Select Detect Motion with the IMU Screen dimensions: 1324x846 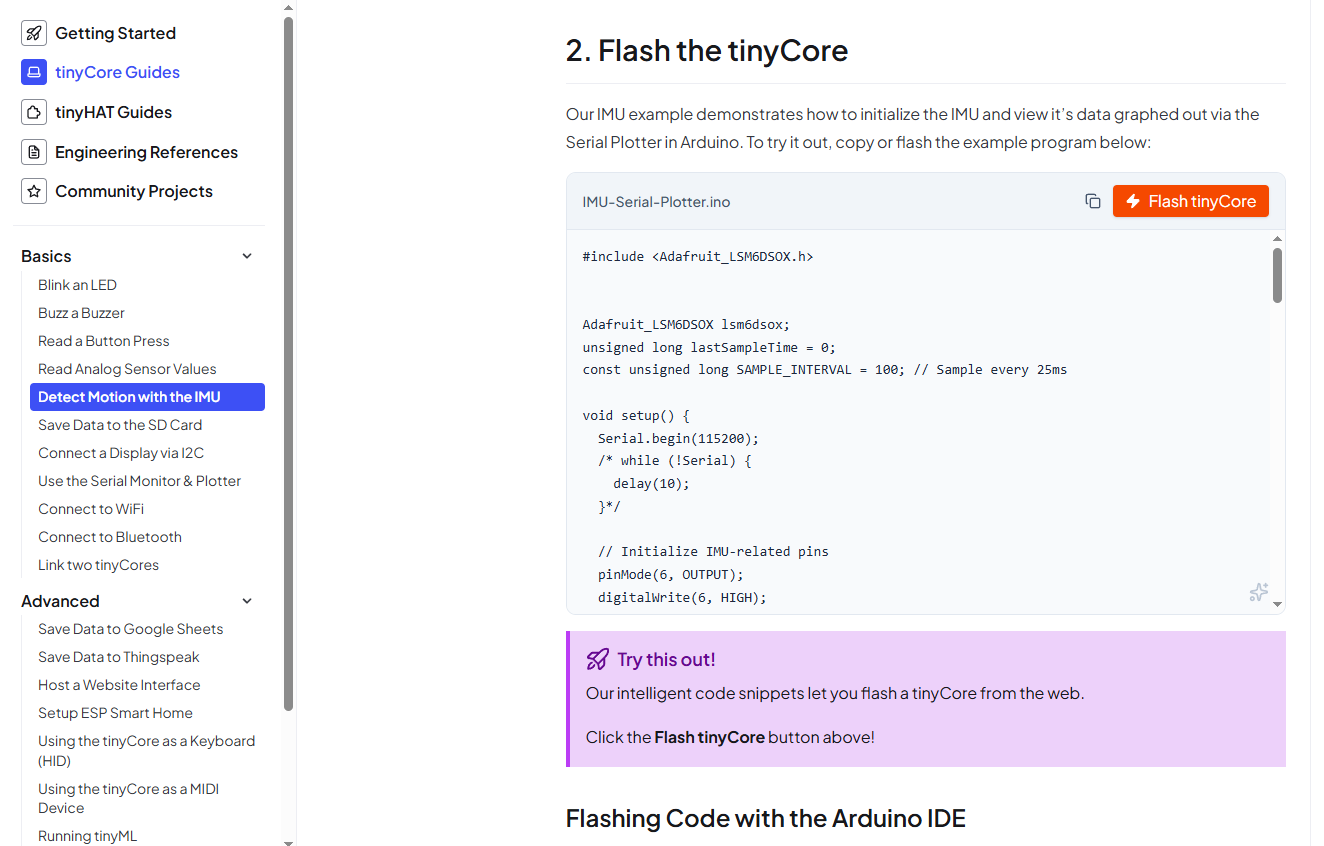tap(129, 397)
